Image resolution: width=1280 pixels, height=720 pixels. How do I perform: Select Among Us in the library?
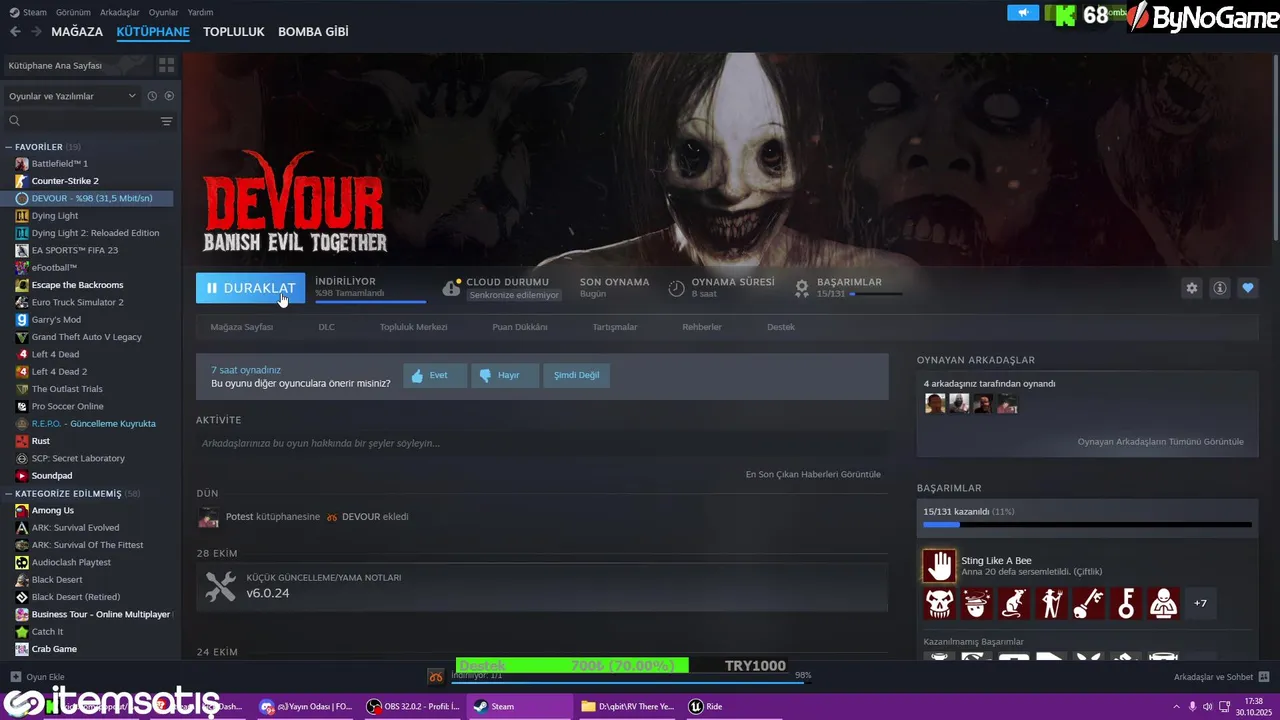coord(53,510)
